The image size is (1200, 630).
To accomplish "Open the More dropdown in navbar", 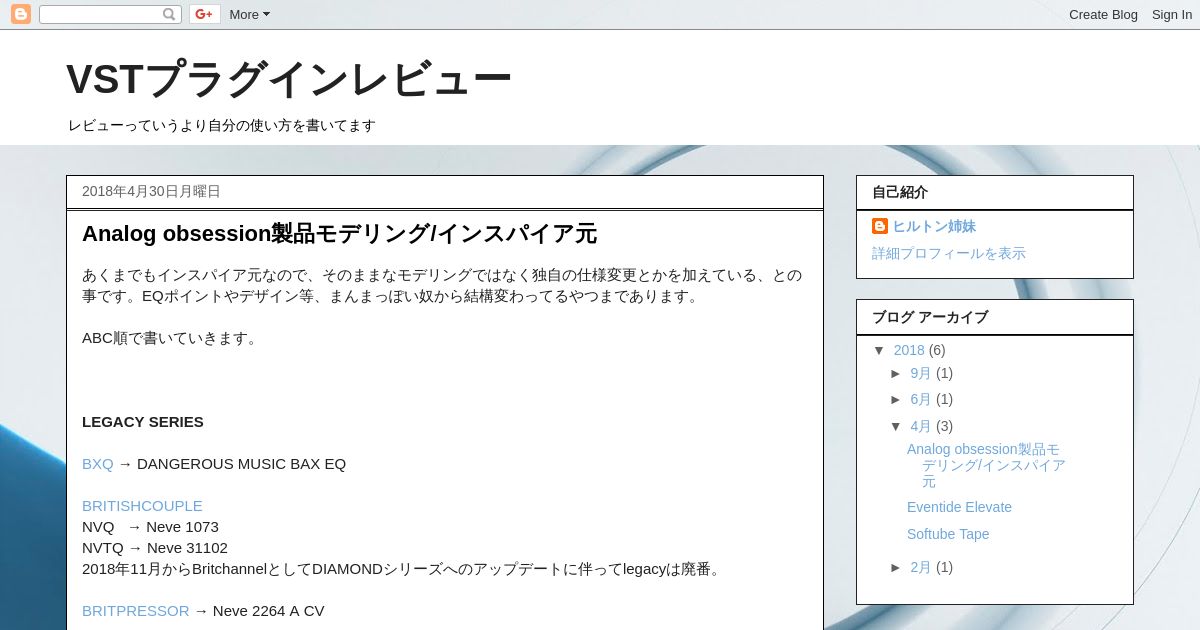I will [249, 14].
